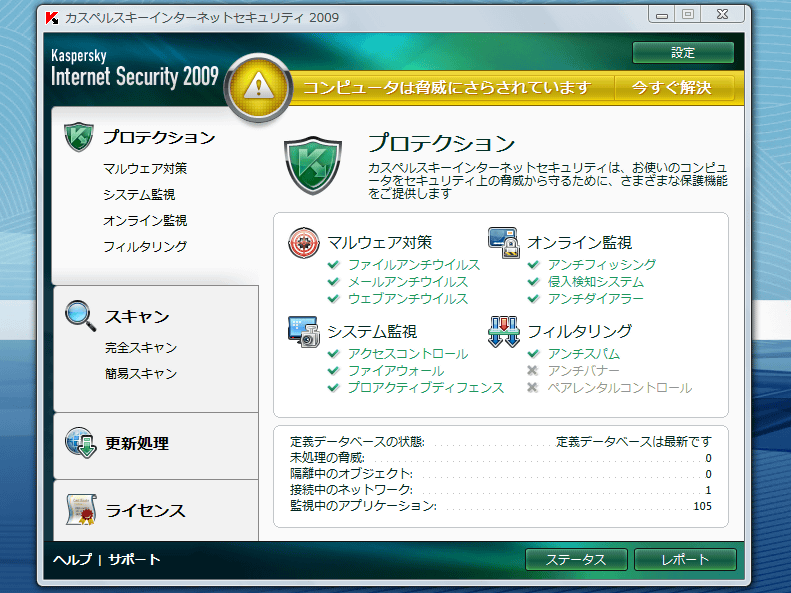The width and height of the screenshot is (791, 593).
Task: Open the アンチダイアラー component link
Action: 596,299
